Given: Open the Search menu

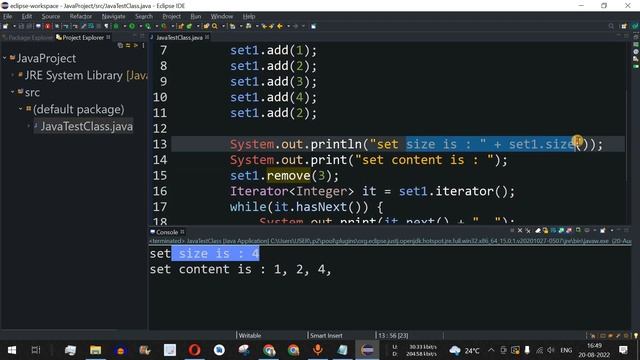Looking at the screenshot, I should point(144,16).
